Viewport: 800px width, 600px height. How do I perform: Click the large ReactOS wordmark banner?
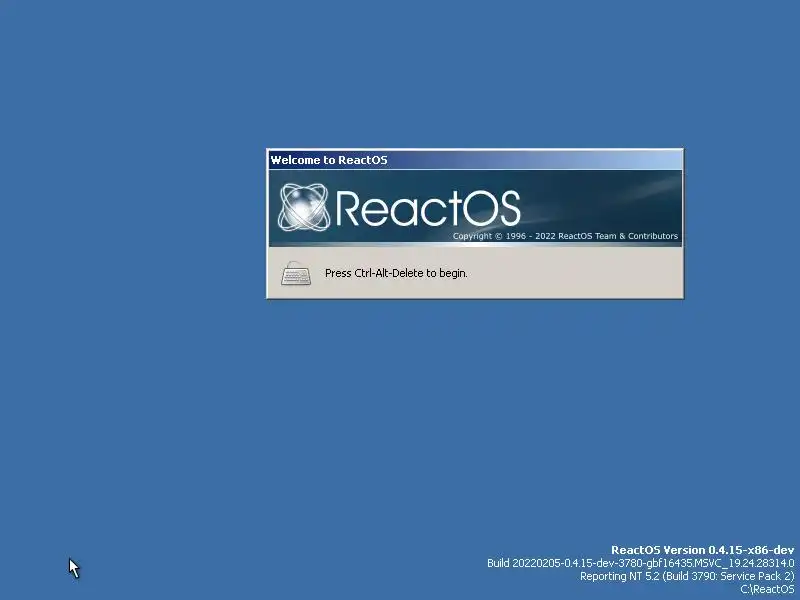click(428, 208)
